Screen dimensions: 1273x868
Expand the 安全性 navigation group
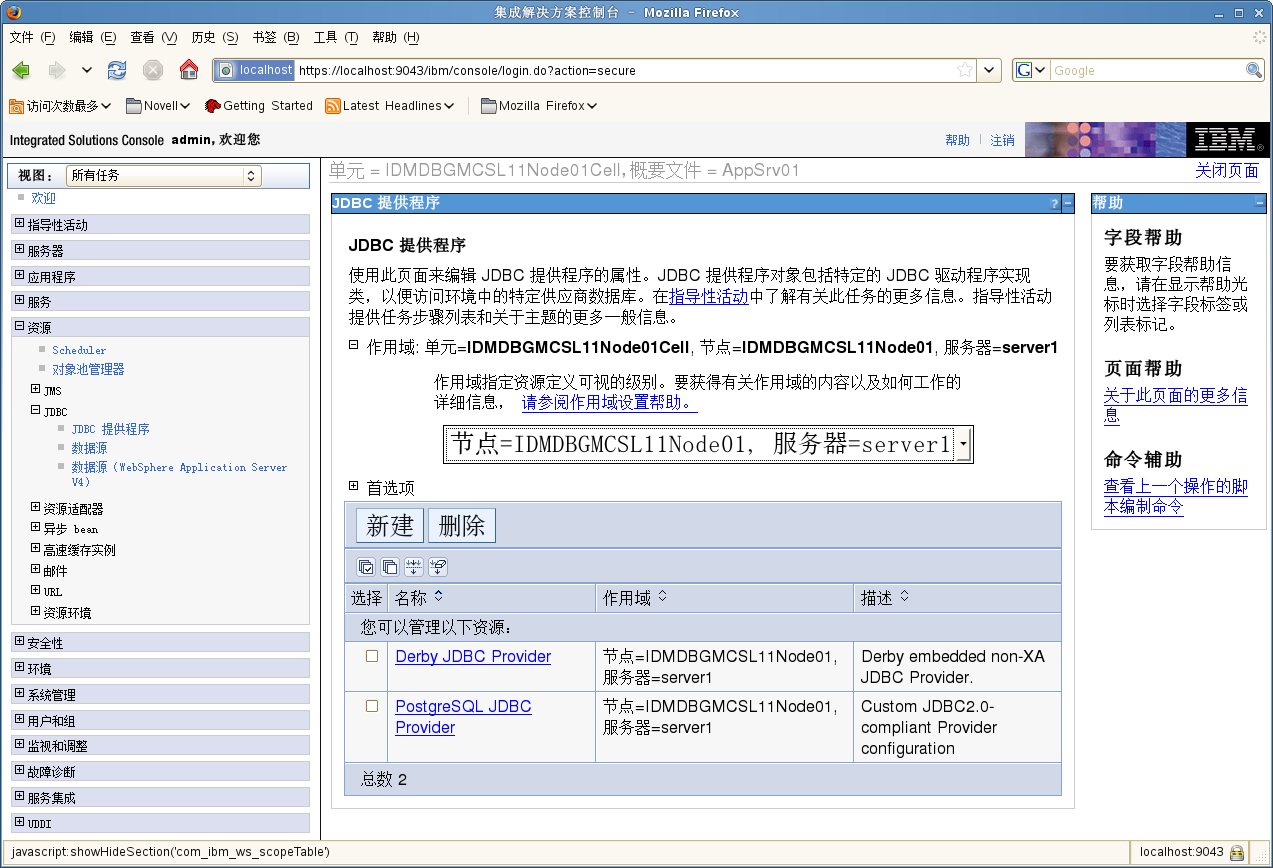point(19,642)
